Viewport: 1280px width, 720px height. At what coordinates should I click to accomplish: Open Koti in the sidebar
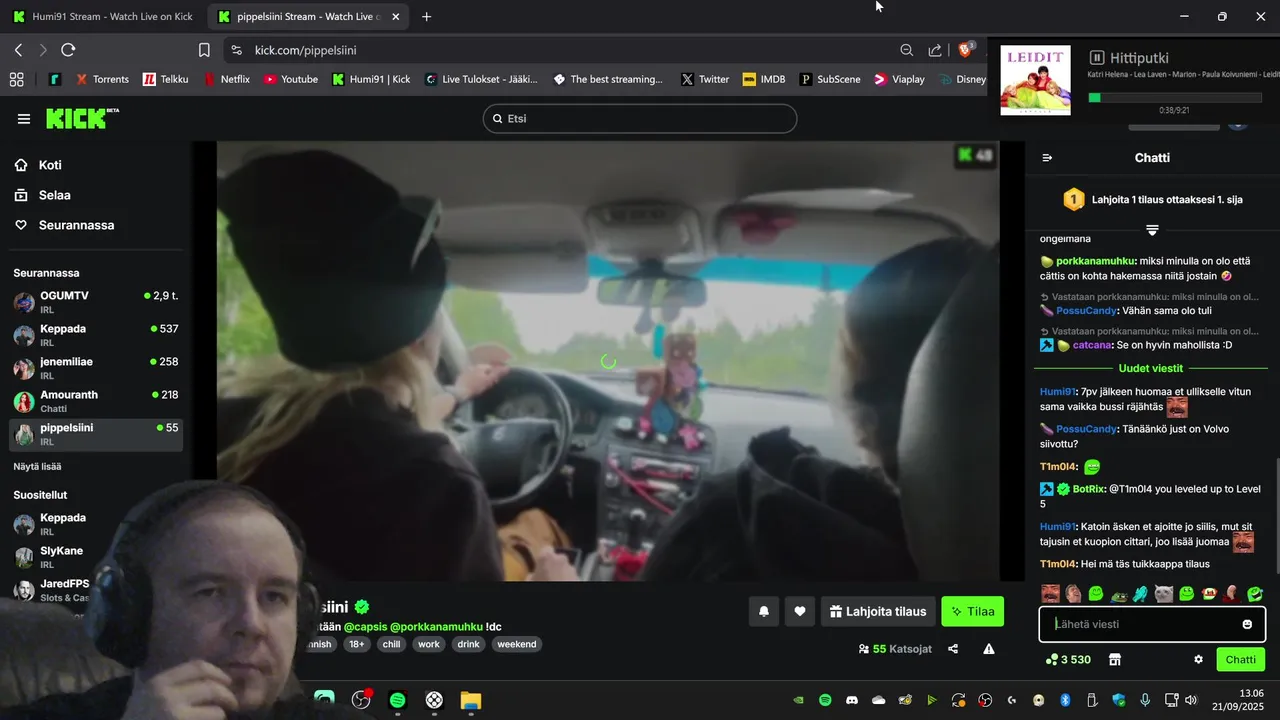(x=50, y=165)
